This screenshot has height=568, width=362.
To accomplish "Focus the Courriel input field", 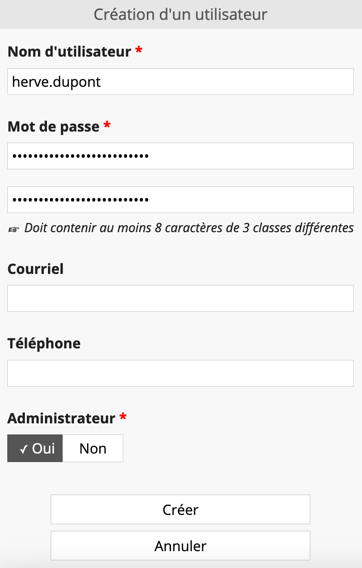I will 180,298.
